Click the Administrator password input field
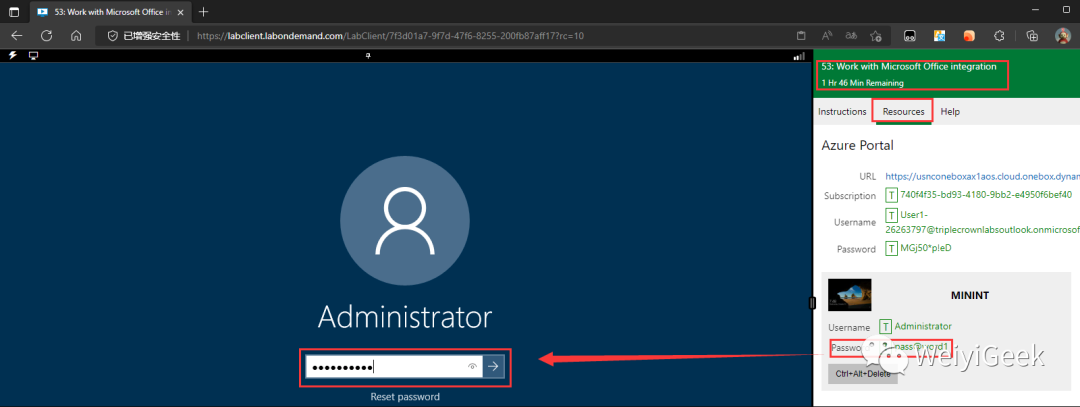 coord(394,367)
